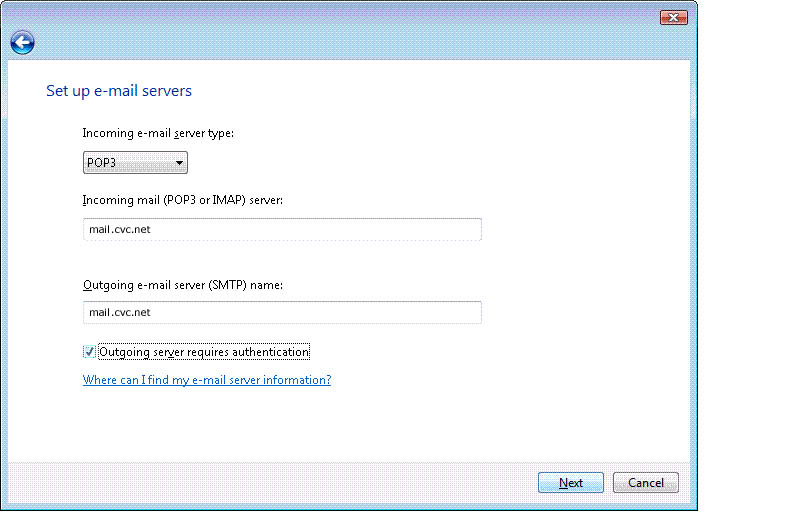800x525 pixels.
Task: Place cursor in incoming mail.cvc.net text
Action: point(120,230)
